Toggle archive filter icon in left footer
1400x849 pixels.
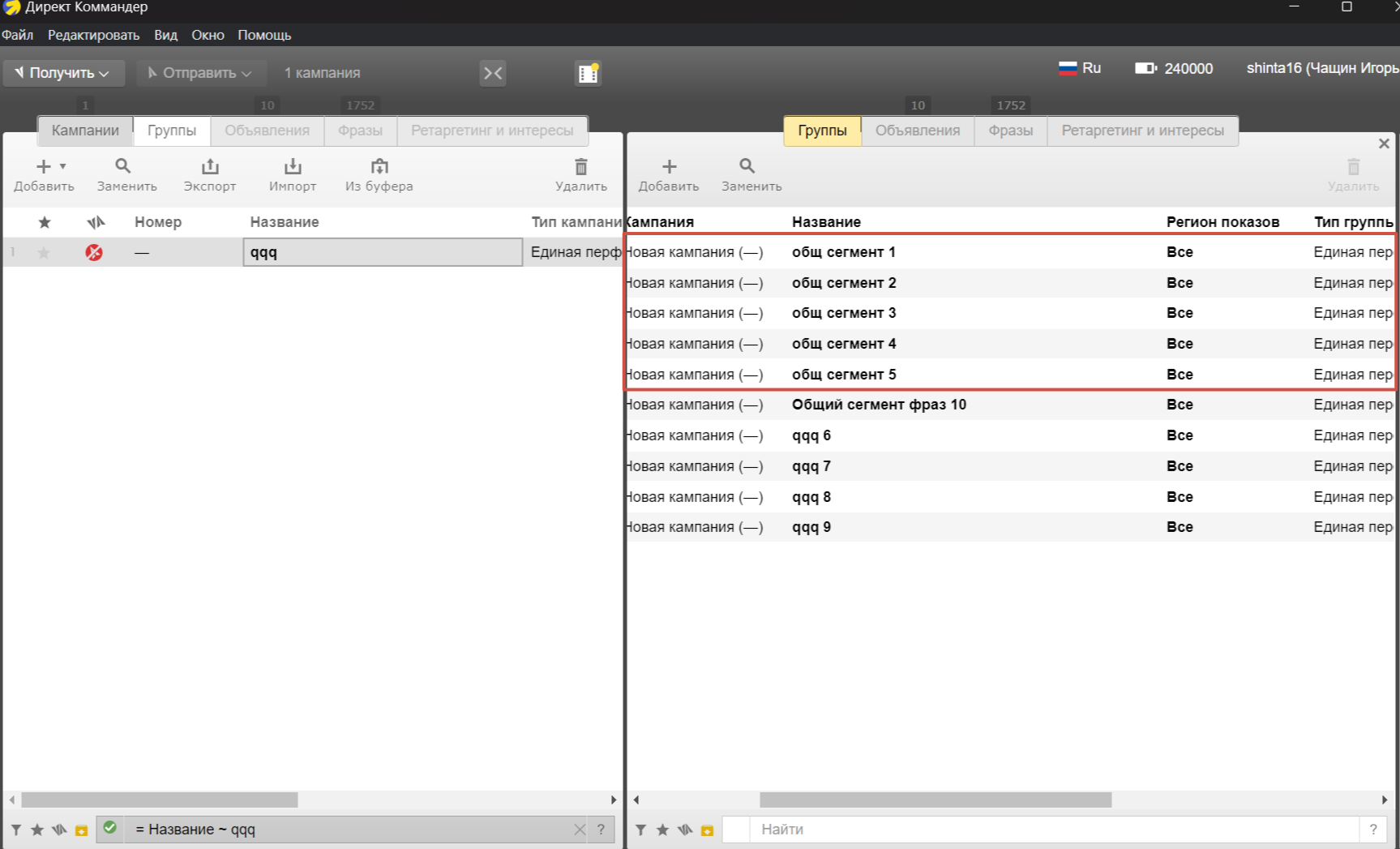pyautogui.click(x=81, y=830)
